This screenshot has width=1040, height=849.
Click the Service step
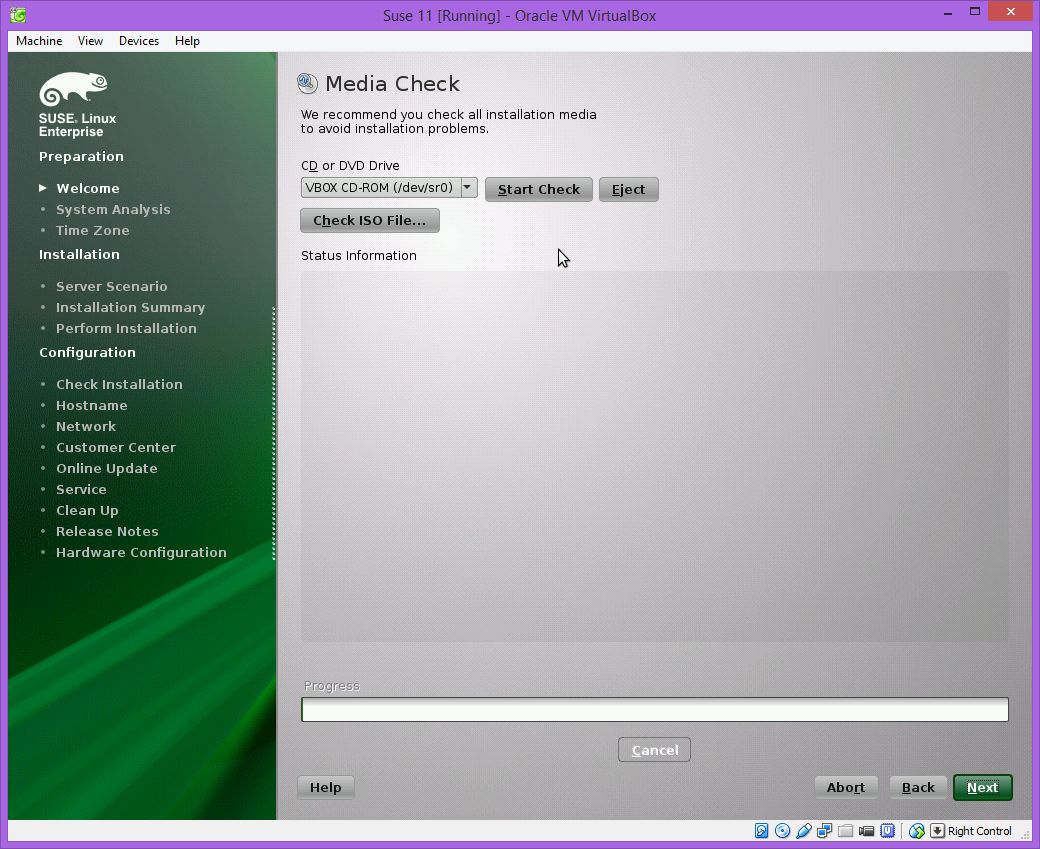81,490
